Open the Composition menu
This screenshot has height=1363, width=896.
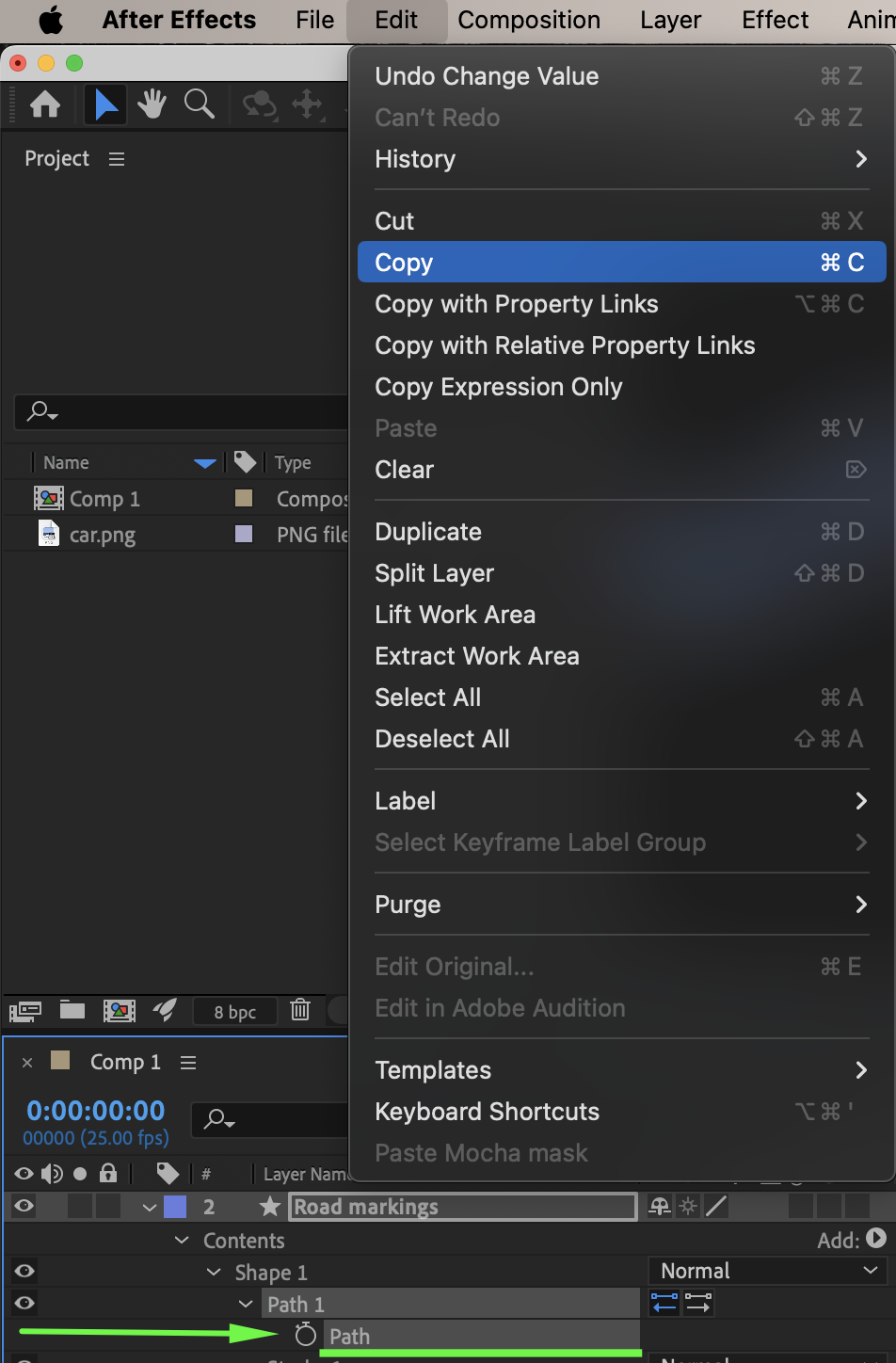click(x=529, y=20)
